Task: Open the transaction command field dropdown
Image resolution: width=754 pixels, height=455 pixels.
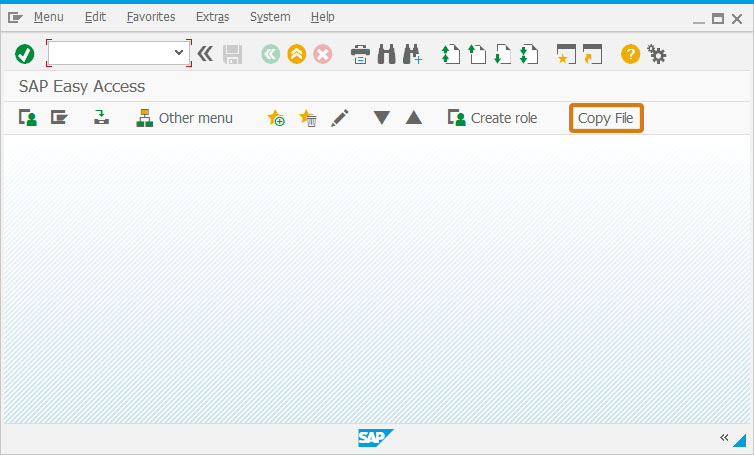Action: (x=179, y=52)
